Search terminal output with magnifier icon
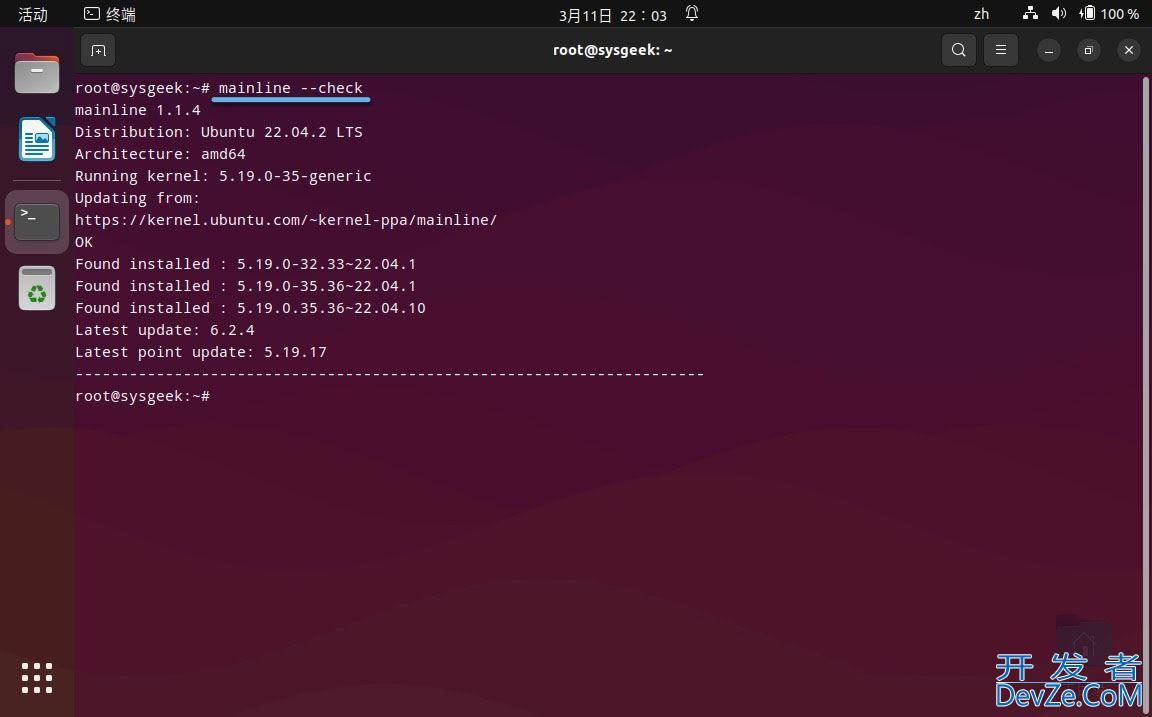Image resolution: width=1152 pixels, height=717 pixels. pos(959,50)
